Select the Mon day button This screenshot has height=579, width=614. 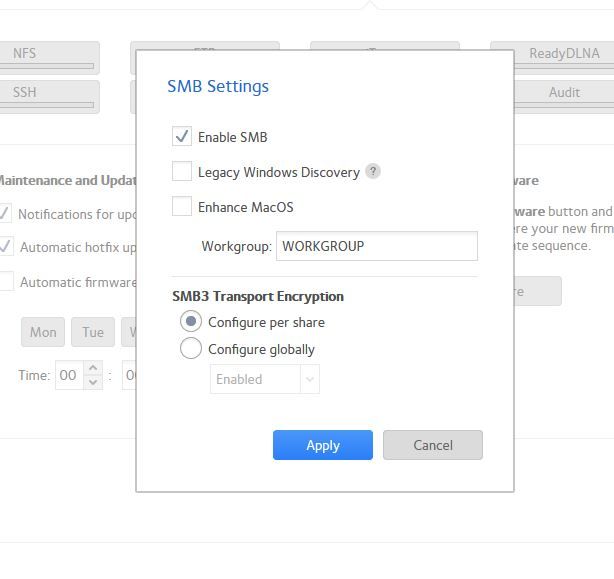click(43, 332)
